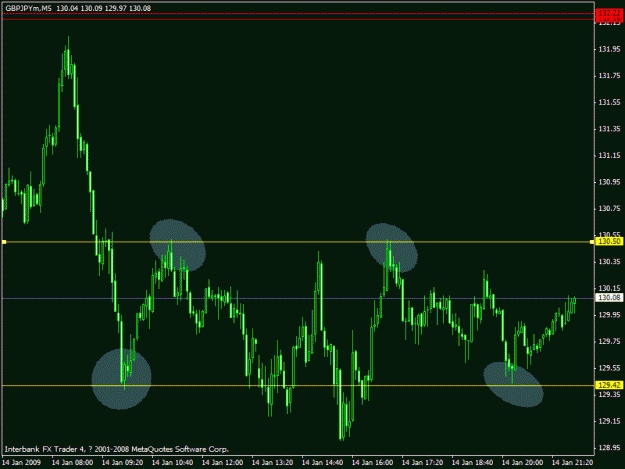Click the 14 Jan 16:00 time label

click(x=372, y=463)
